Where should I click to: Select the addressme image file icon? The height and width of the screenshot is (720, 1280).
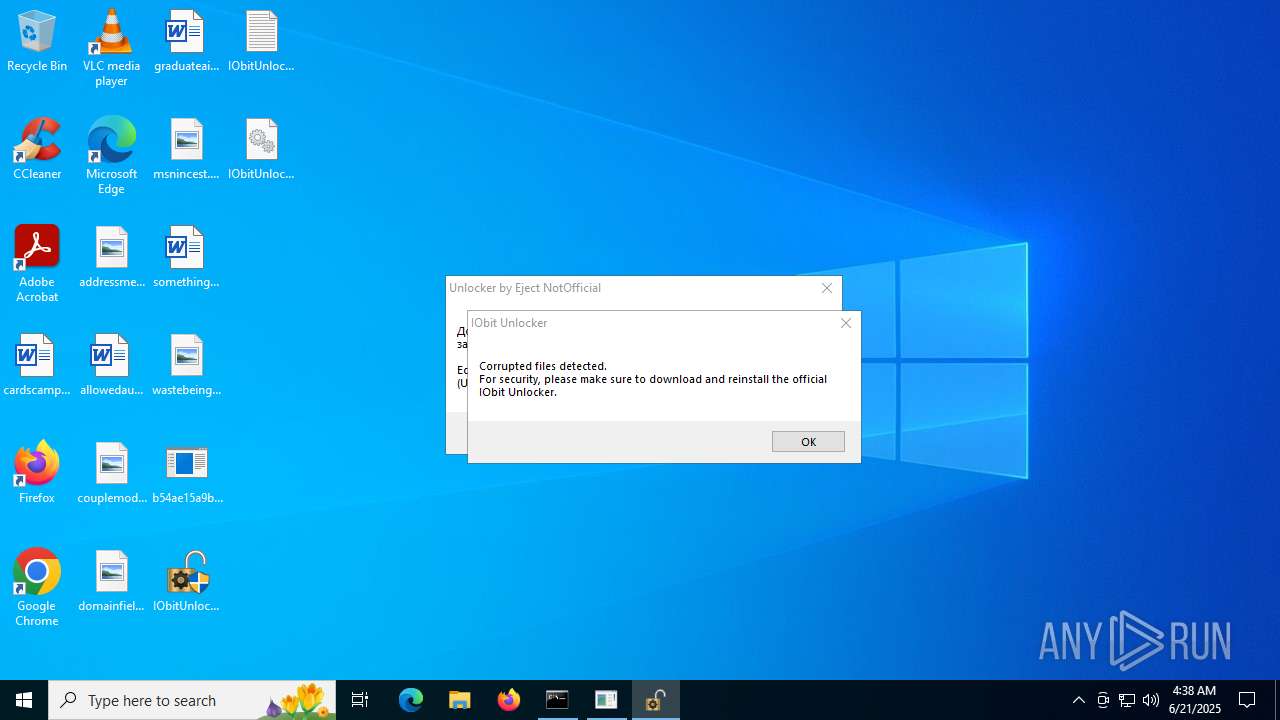tap(111, 258)
